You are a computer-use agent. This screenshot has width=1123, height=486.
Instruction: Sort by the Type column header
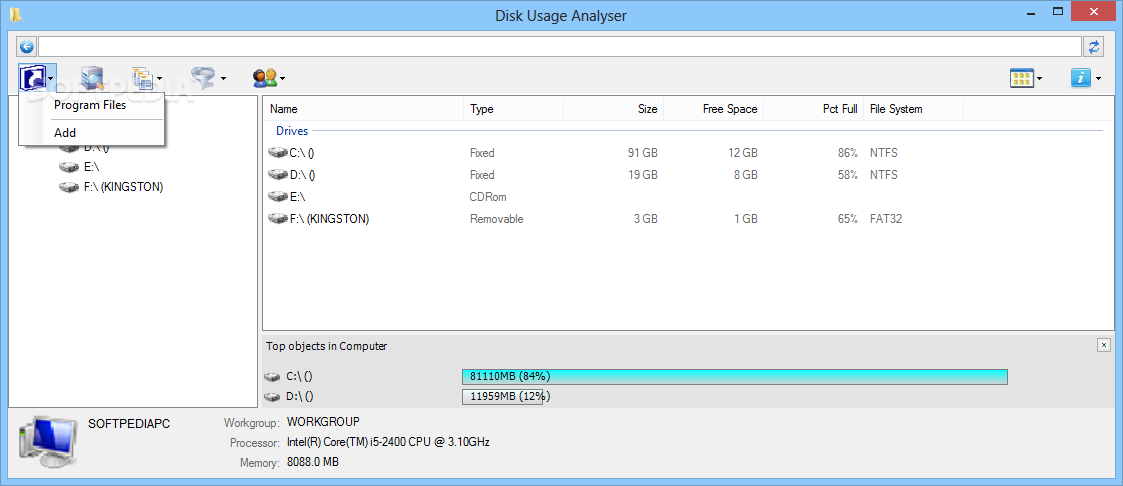click(514, 110)
